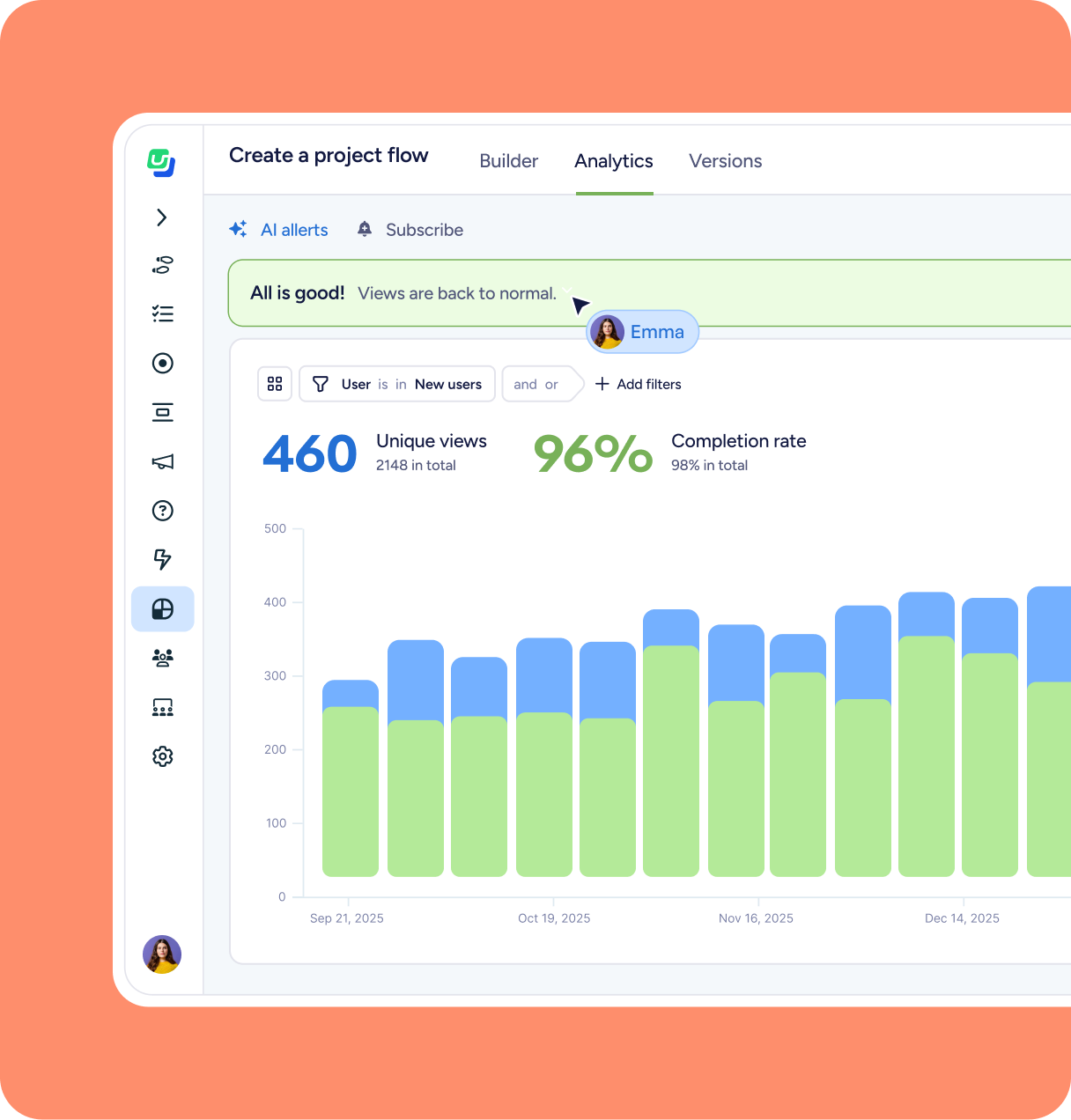Open the 'New users' filter value dropdown
The height and width of the screenshot is (1120, 1071).
[448, 384]
